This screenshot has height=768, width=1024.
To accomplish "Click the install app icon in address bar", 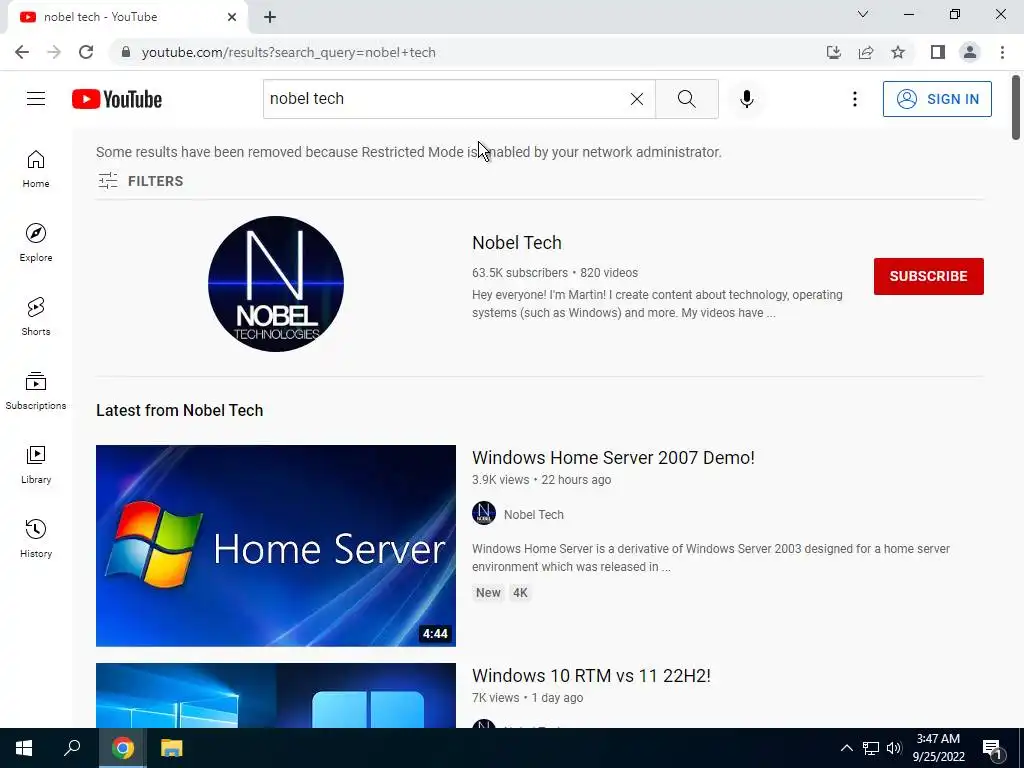I will coord(833,52).
